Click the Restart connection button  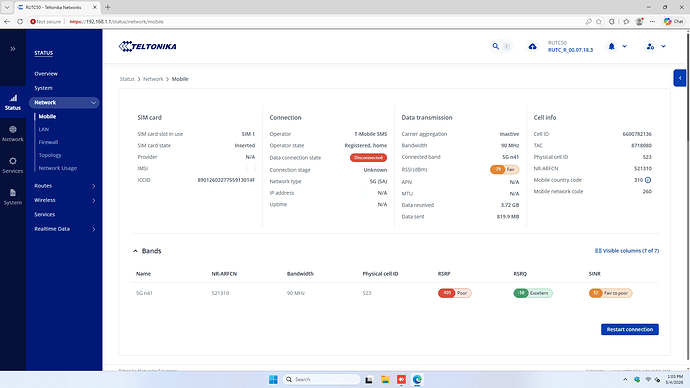(x=630, y=329)
